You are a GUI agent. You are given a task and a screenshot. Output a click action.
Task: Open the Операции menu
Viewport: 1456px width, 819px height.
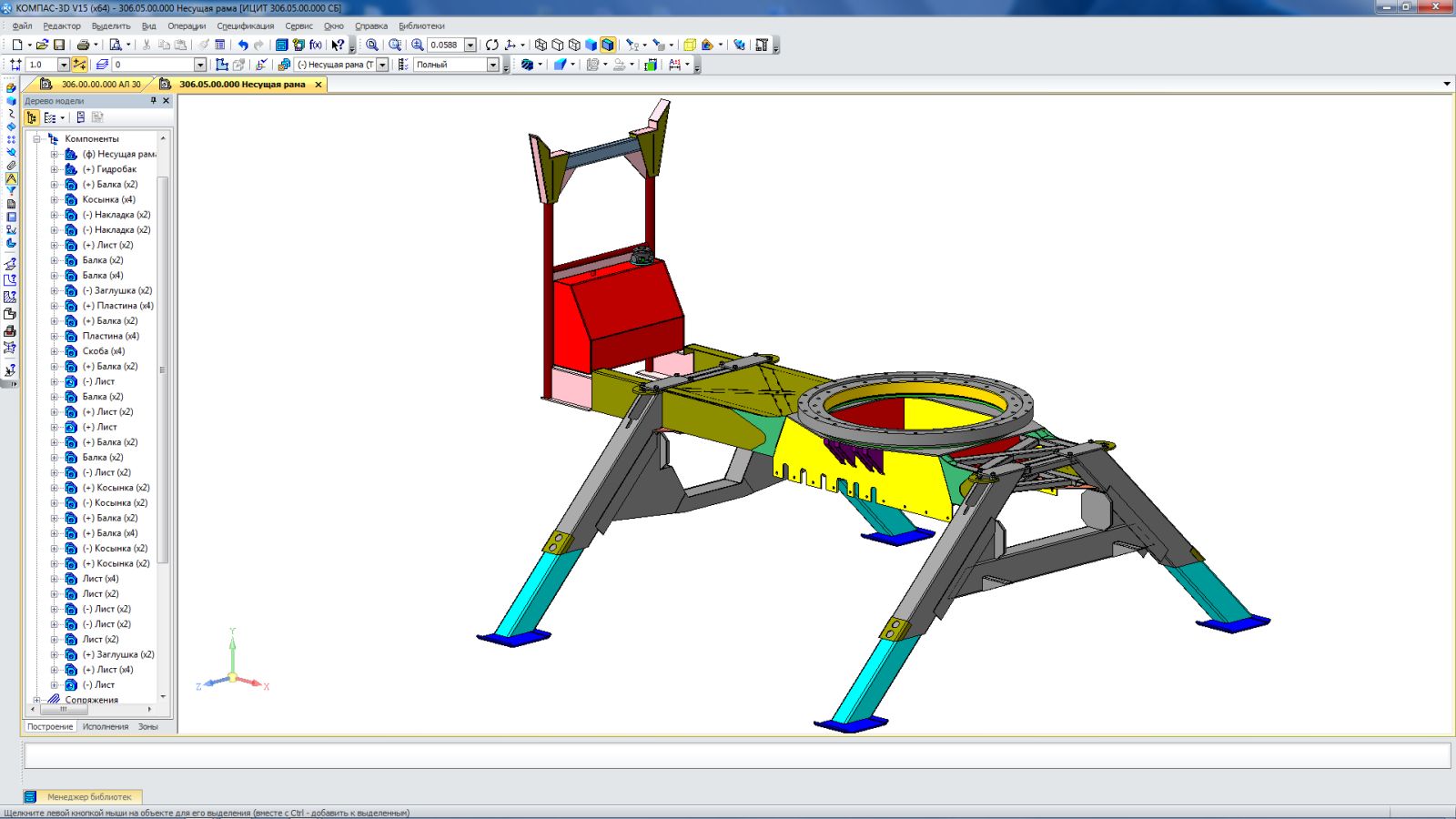point(186,26)
